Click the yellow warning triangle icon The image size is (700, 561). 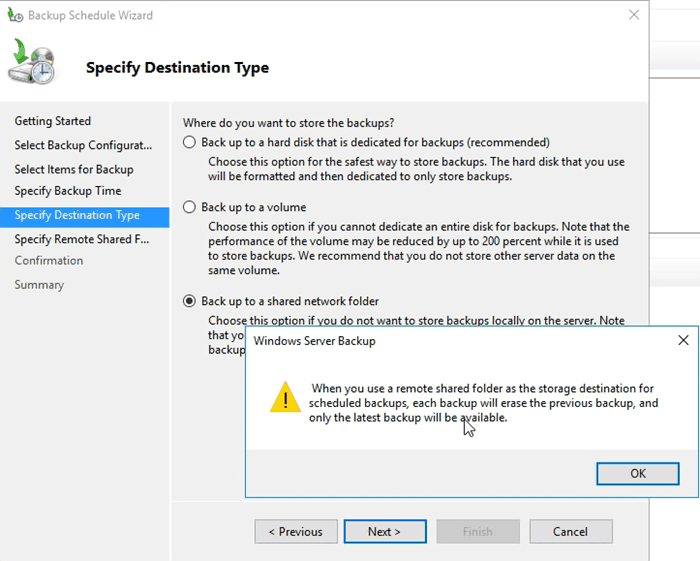[x=285, y=396]
